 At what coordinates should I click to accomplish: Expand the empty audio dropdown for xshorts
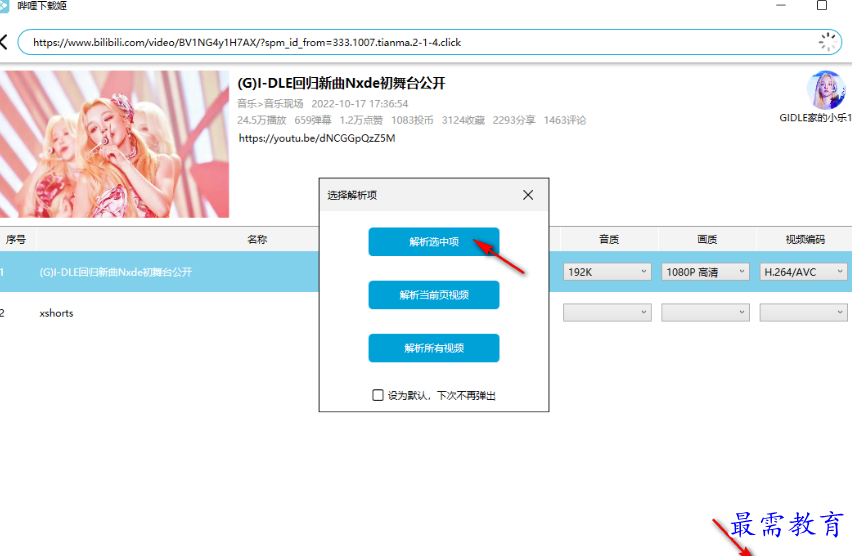click(x=607, y=313)
